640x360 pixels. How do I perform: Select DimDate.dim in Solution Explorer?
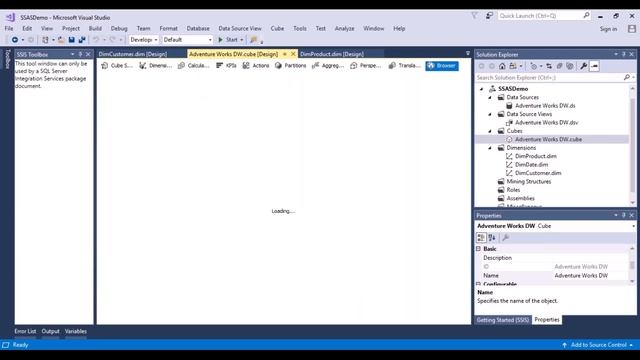click(x=531, y=164)
